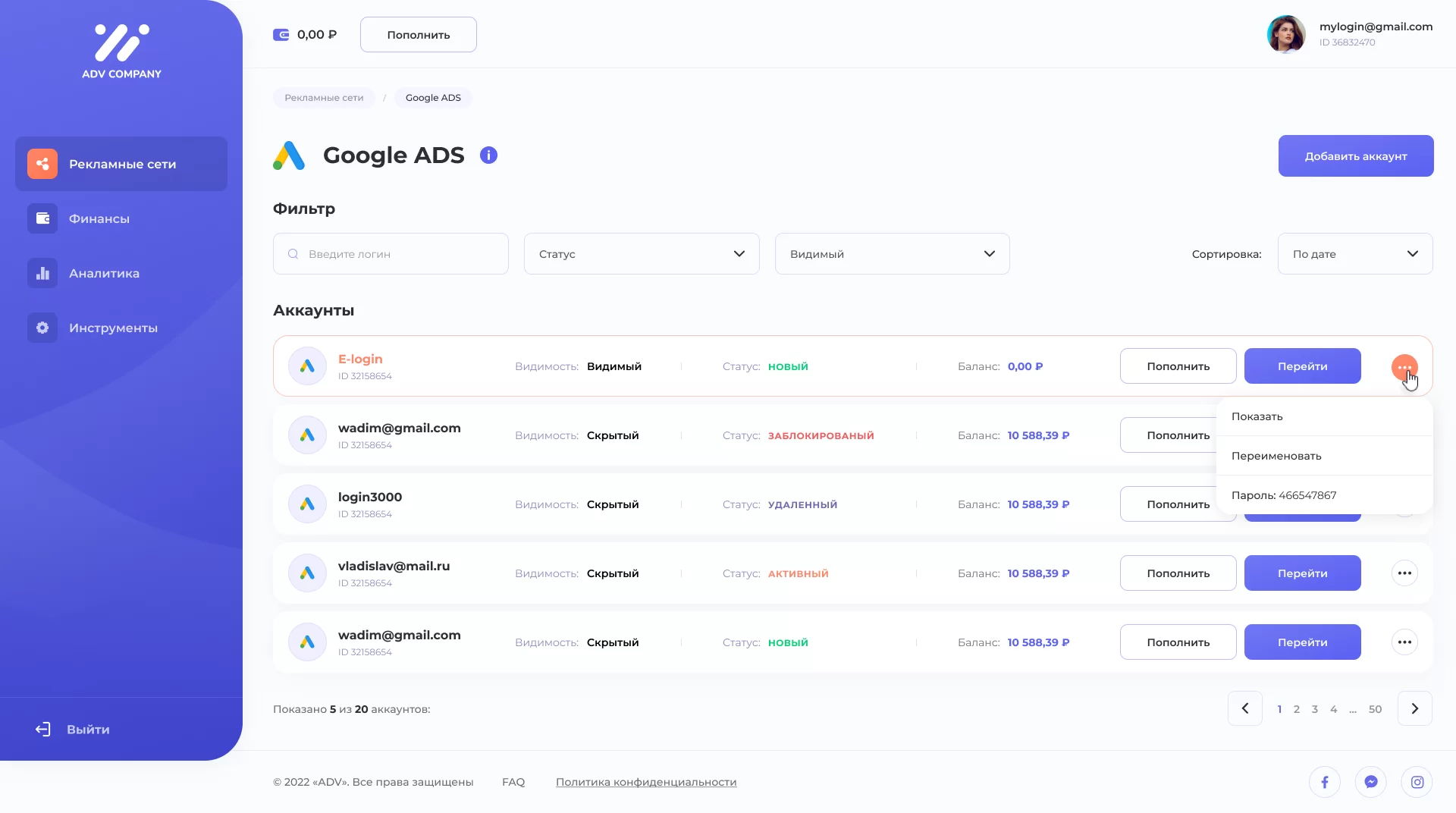Screen dimensions: 1456x813
Task: Focus the Введите логин search field
Action: point(391,254)
